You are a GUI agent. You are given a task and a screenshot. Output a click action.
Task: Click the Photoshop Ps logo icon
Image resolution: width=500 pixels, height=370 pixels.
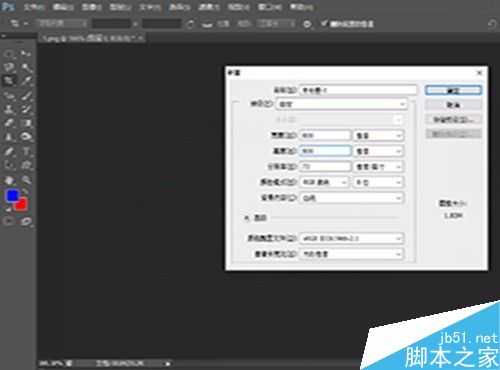(x=8, y=6)
